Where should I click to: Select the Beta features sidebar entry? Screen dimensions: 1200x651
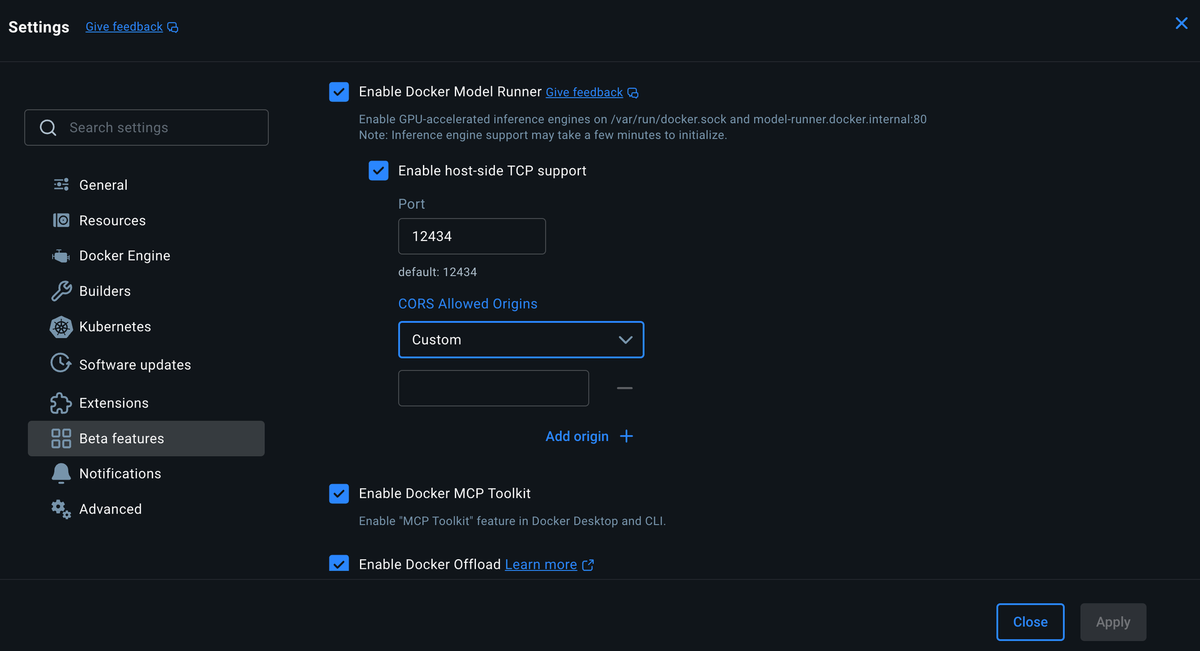coord(120,438)
